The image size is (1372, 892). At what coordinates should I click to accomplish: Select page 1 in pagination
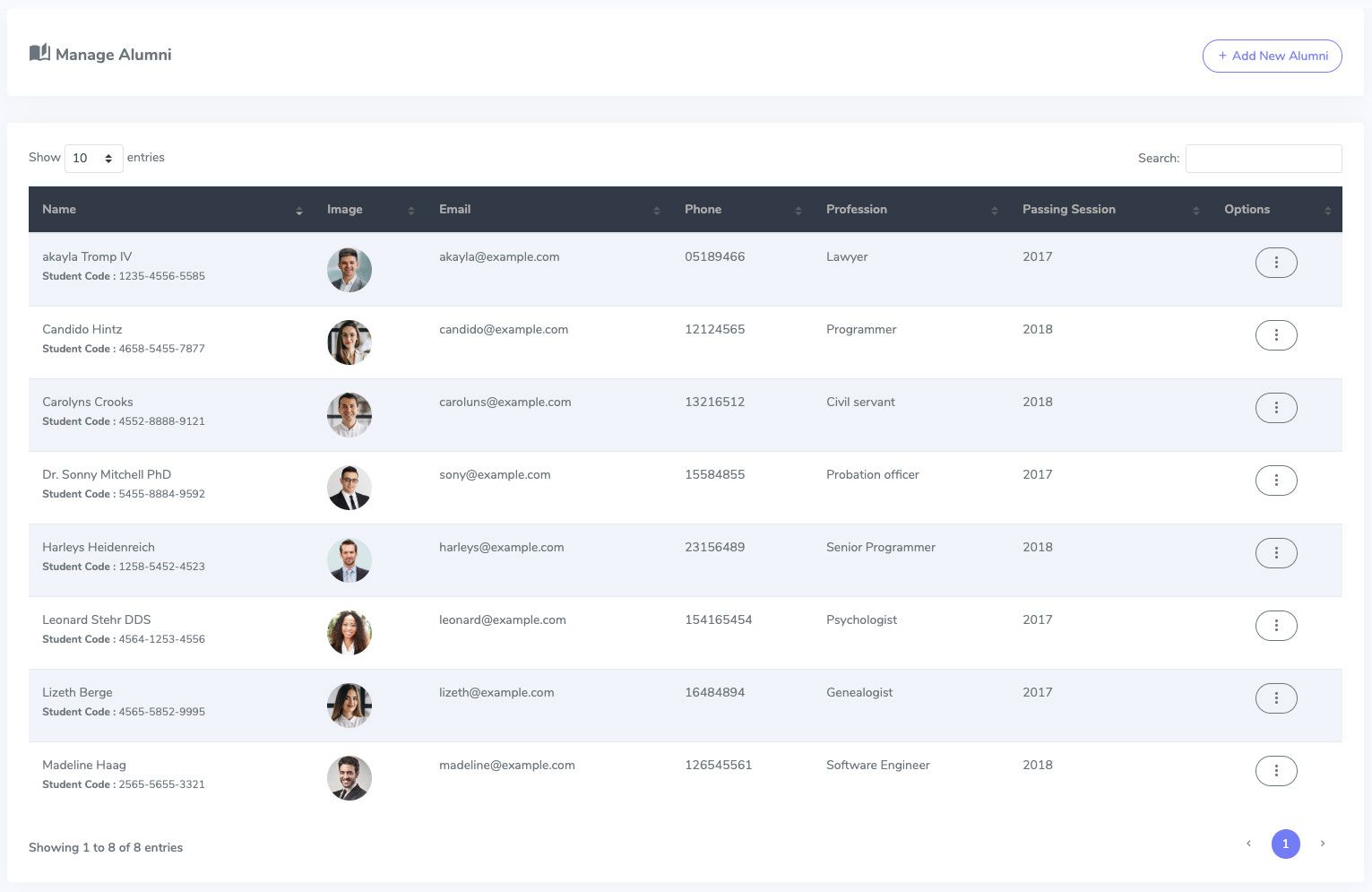(1286, 844)
